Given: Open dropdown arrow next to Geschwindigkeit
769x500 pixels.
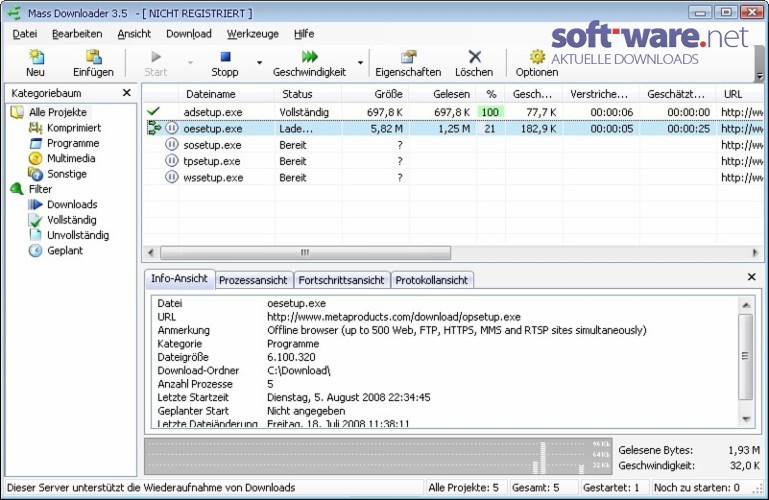Looking at the screenshot, I should [360, 63].
